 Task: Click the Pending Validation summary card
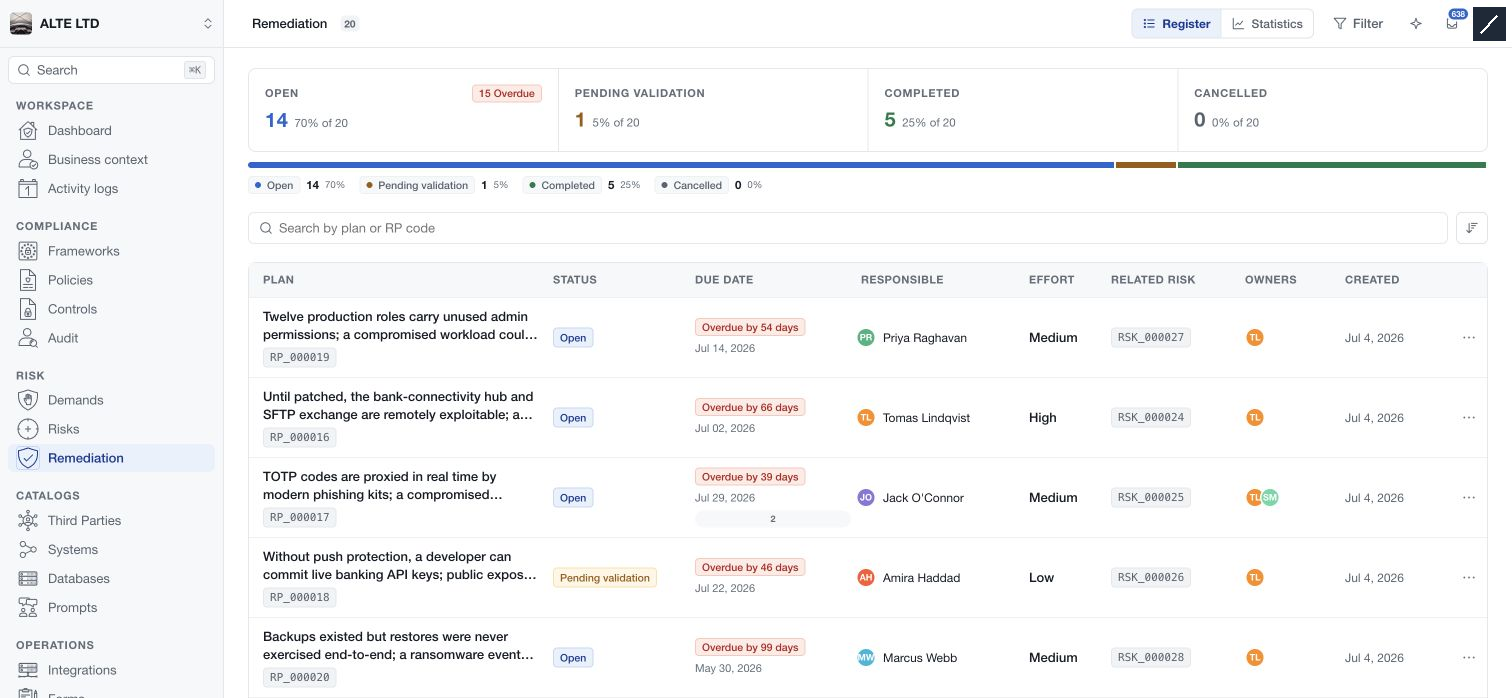pos(713,110)
